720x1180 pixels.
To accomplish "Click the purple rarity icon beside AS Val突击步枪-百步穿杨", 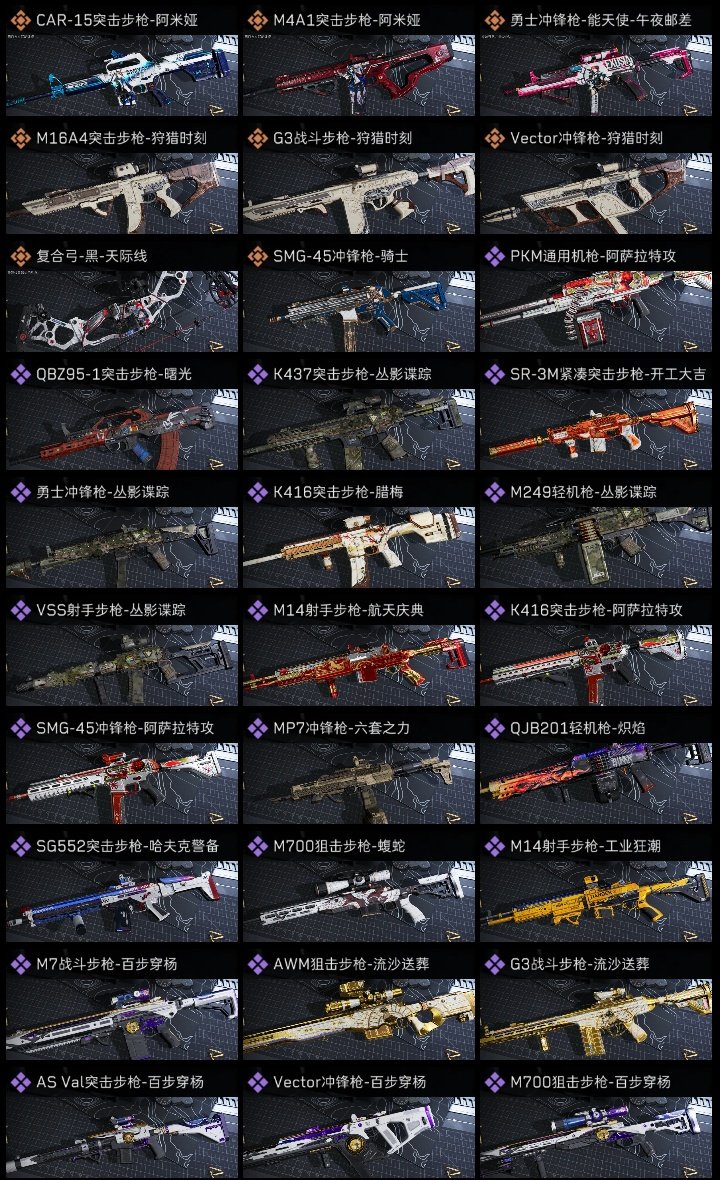I will point(20,1082).
